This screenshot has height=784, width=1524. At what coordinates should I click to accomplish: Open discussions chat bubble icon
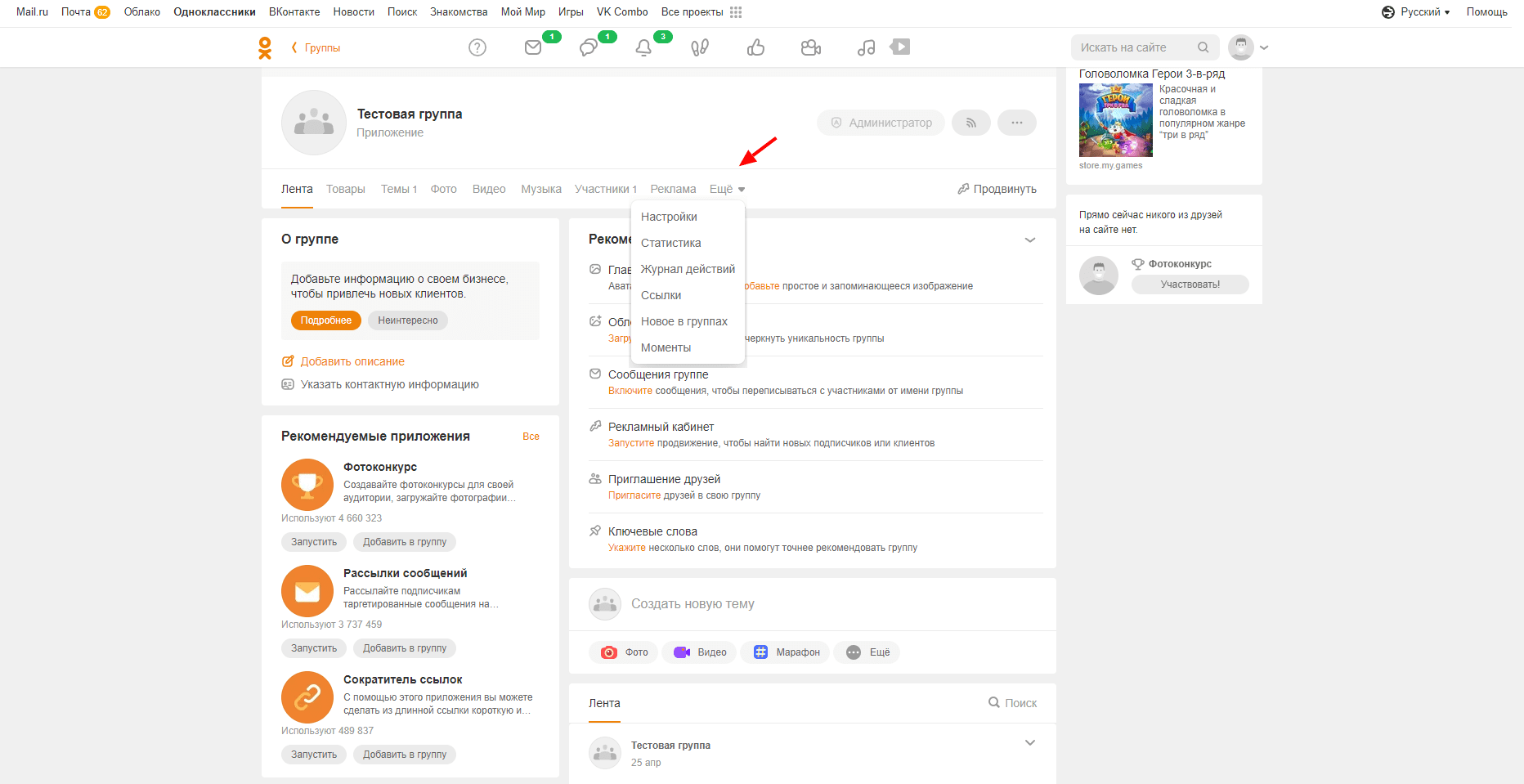tap(588, 47)
